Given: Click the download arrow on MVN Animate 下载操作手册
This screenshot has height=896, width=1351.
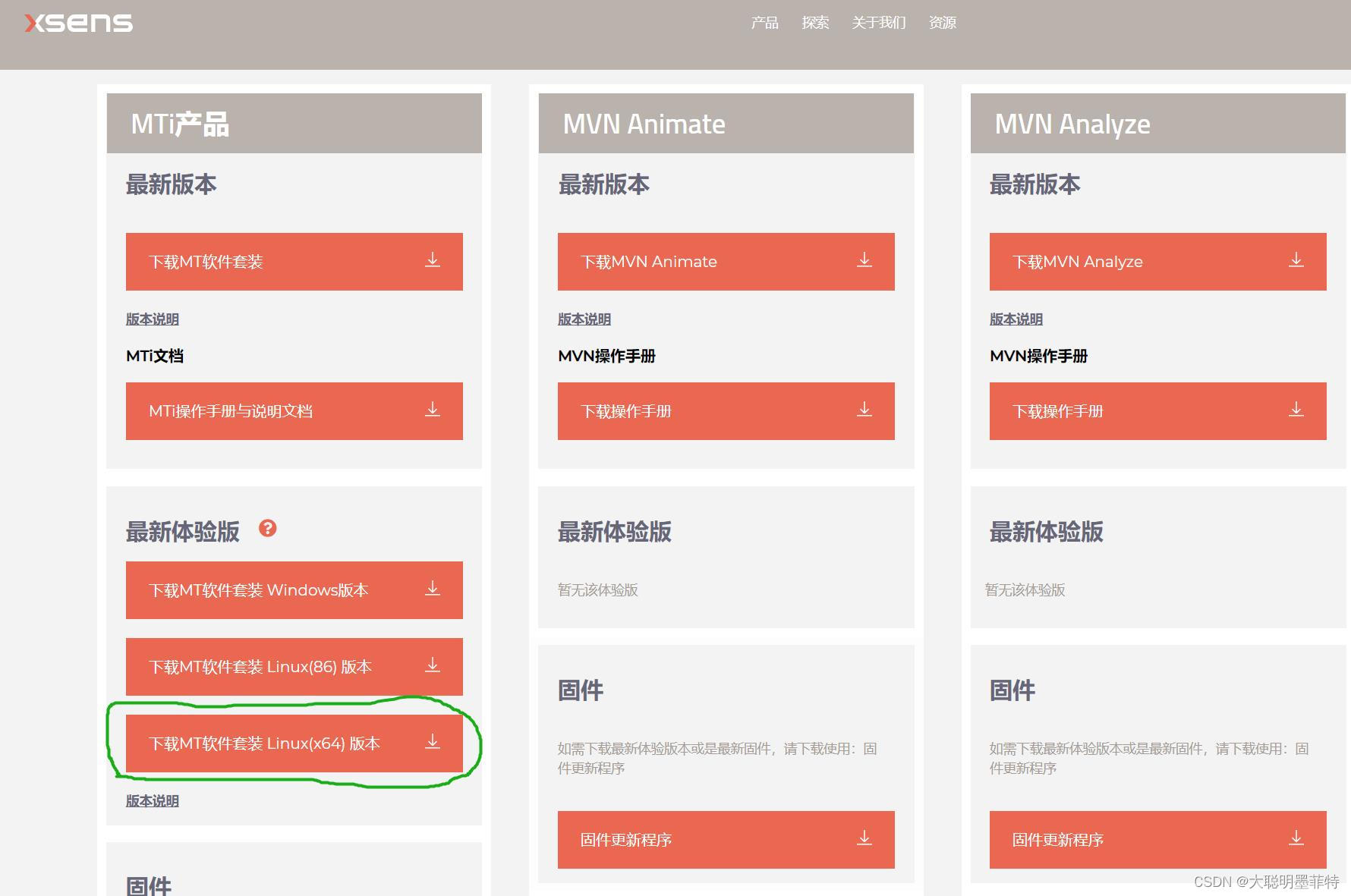Looking at the screenshot, I should pos(864,410).
